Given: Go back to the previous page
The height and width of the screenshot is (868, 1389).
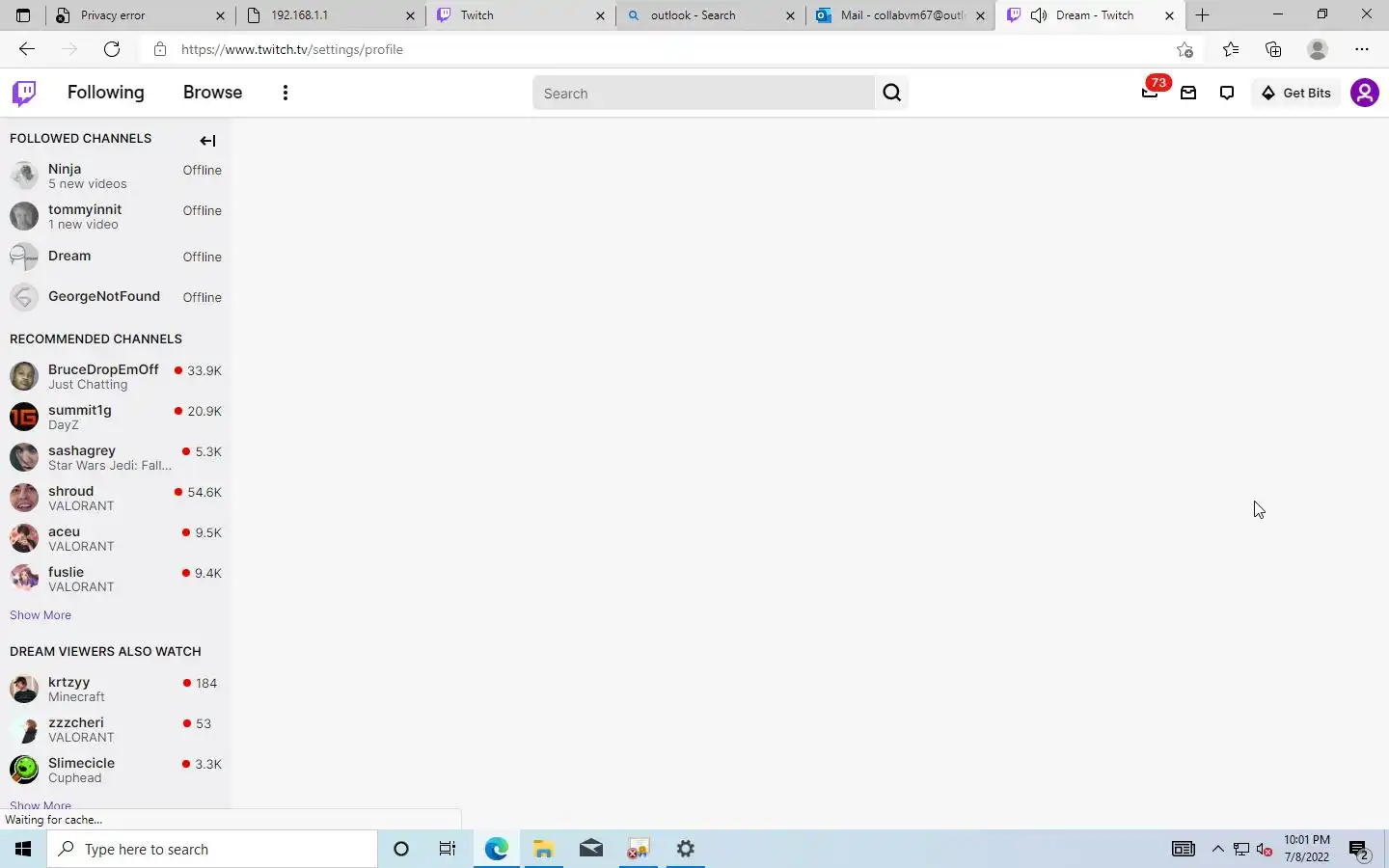Looking at the screenshot, I should tap(27, 49).
